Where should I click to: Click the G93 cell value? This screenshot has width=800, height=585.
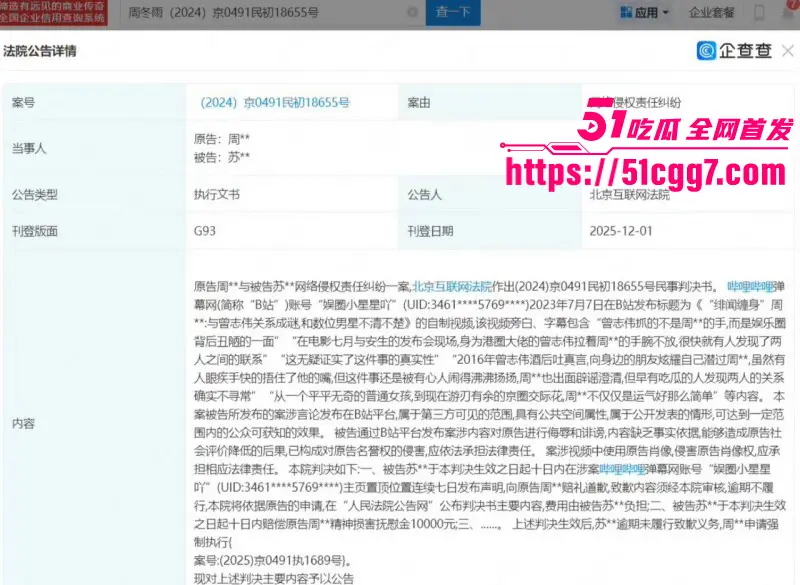pos(205,231)
